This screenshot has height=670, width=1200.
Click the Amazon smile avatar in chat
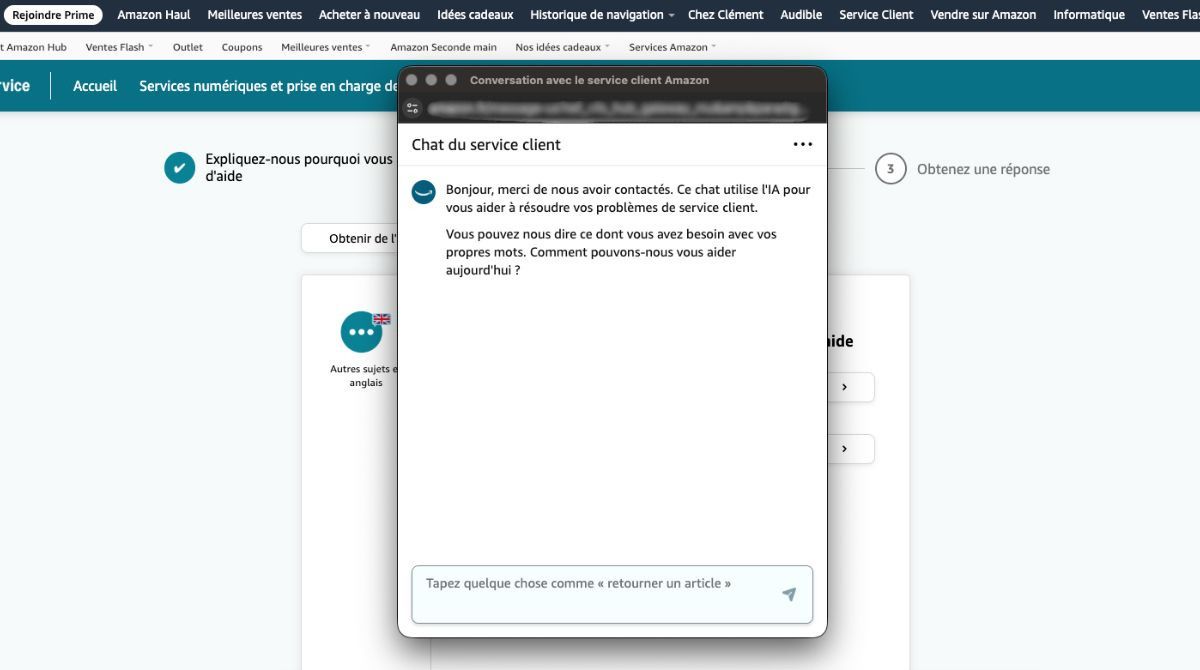(423, 192)
